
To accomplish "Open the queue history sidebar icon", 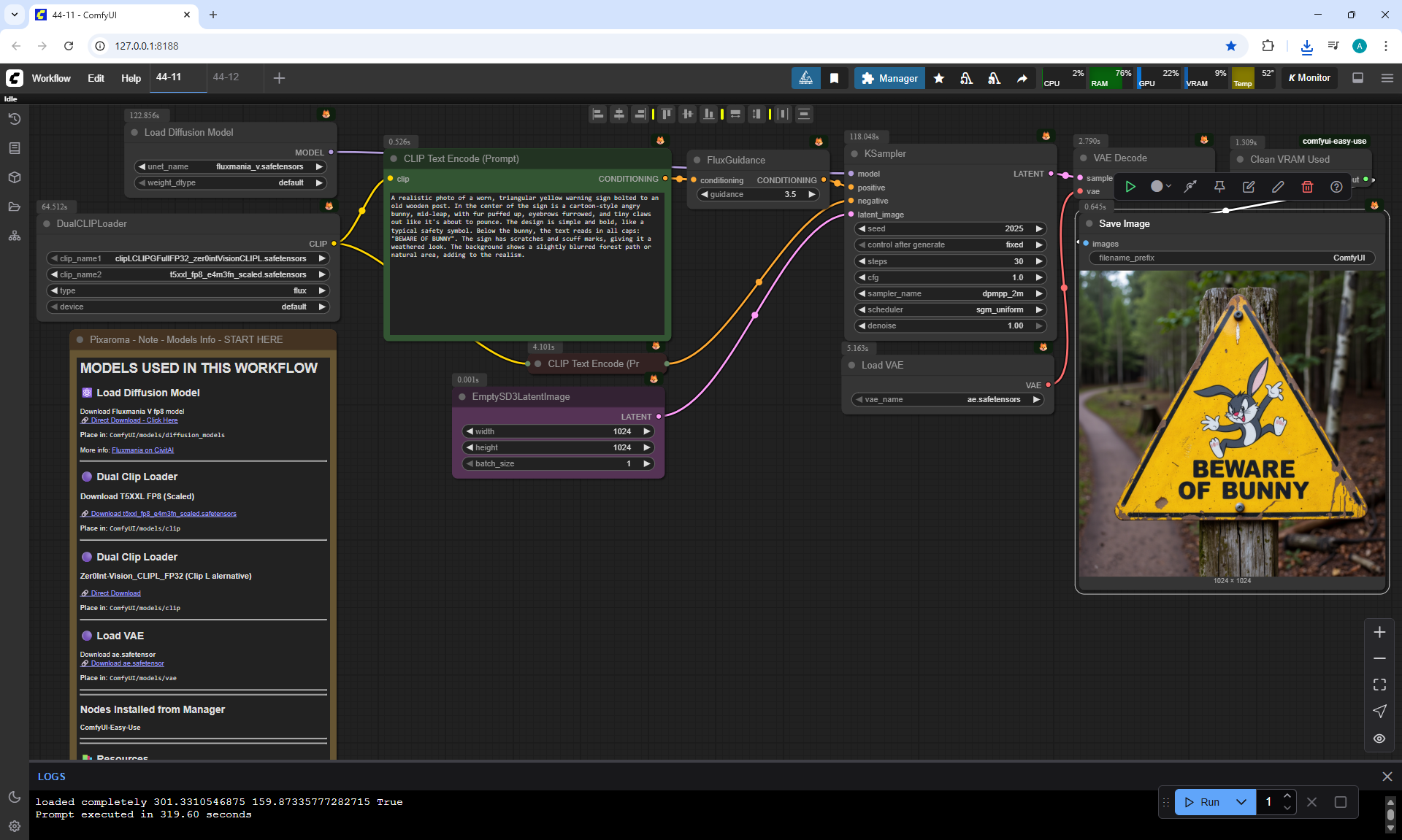I will point(15,119).
